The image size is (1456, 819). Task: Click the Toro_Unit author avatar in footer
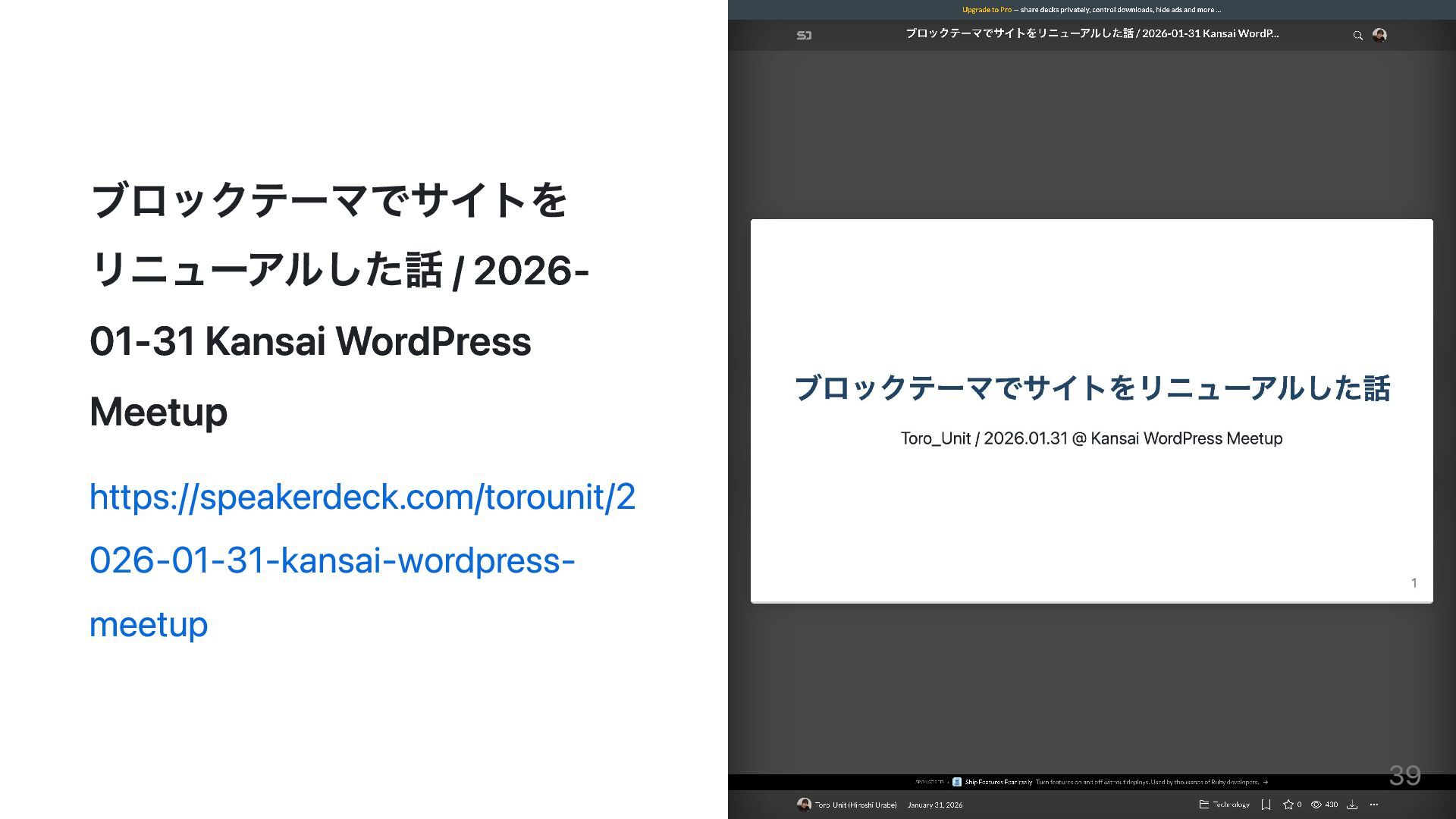(804, 805)
